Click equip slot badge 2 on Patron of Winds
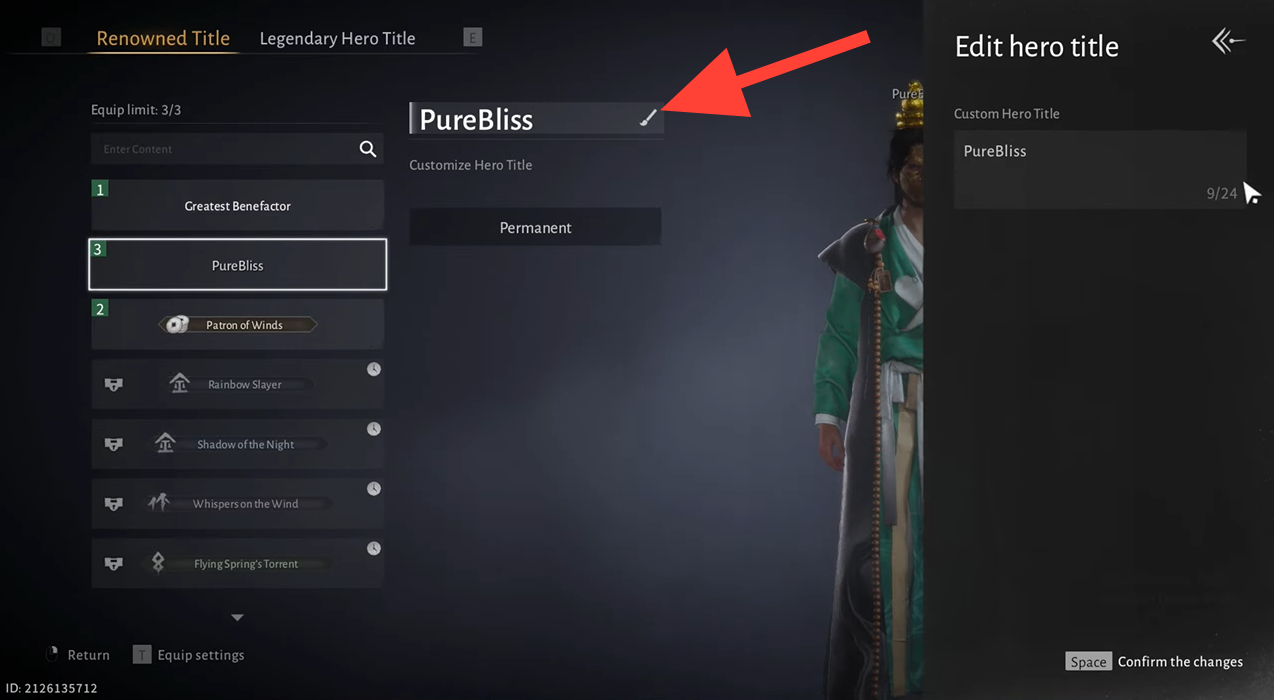 100,309
